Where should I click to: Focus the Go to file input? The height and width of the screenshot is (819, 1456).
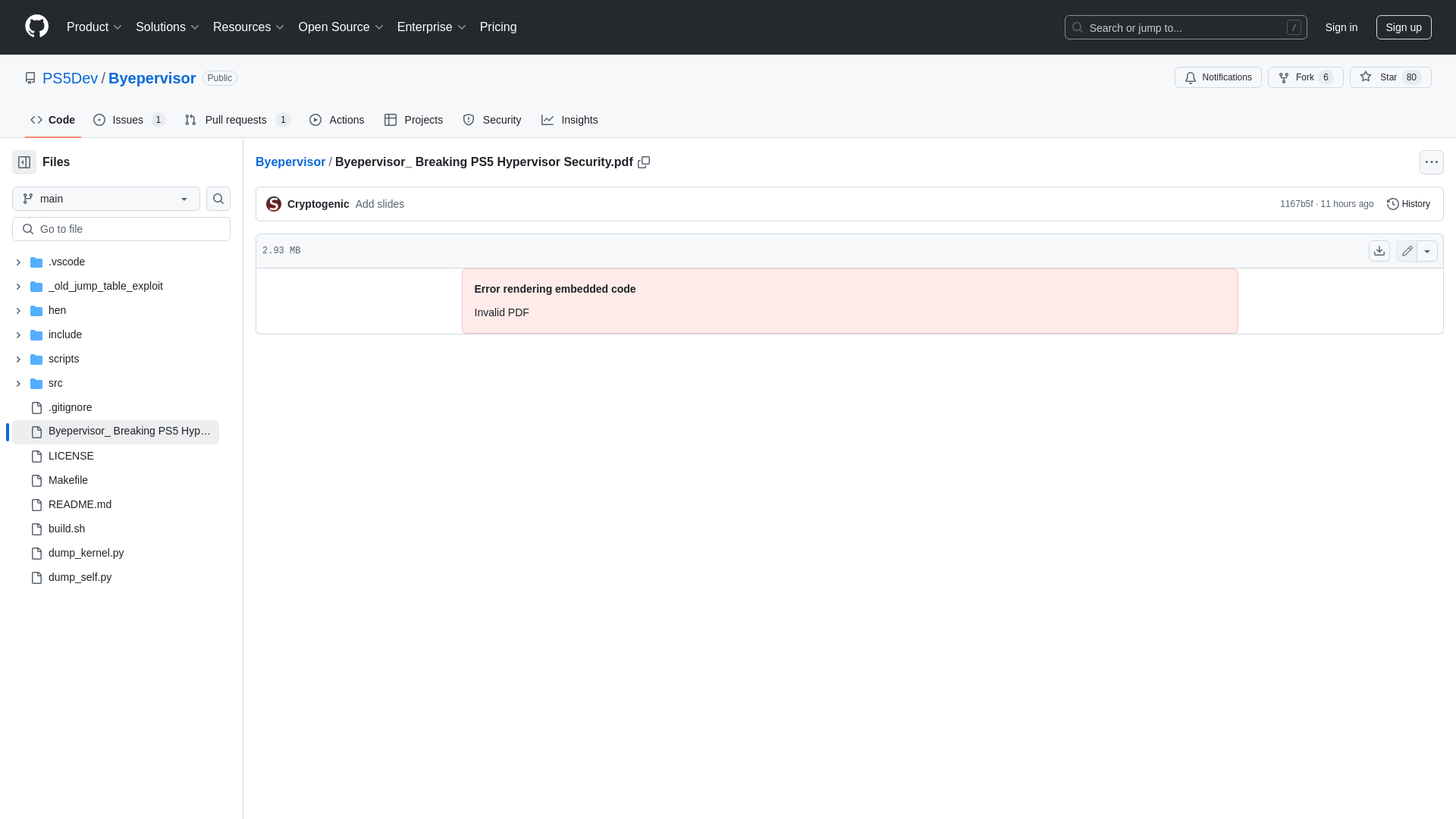(121, 229)
